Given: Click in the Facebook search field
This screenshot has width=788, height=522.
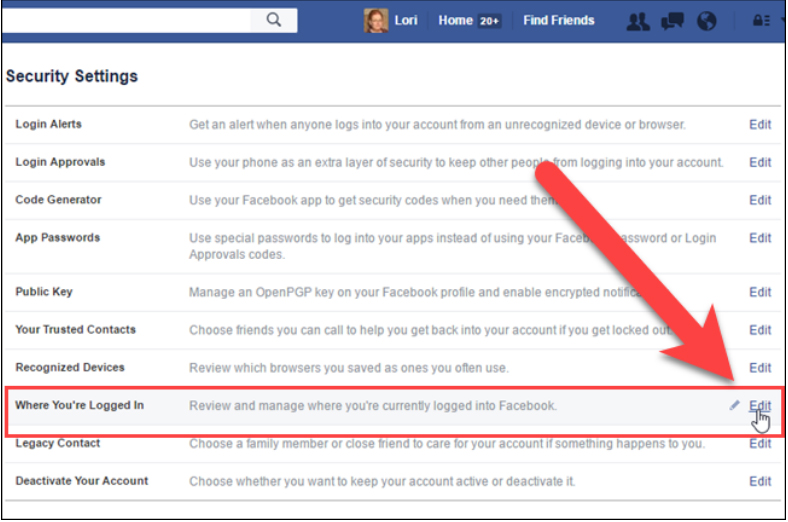Looking at the screenshot, I should click(127, 20).
